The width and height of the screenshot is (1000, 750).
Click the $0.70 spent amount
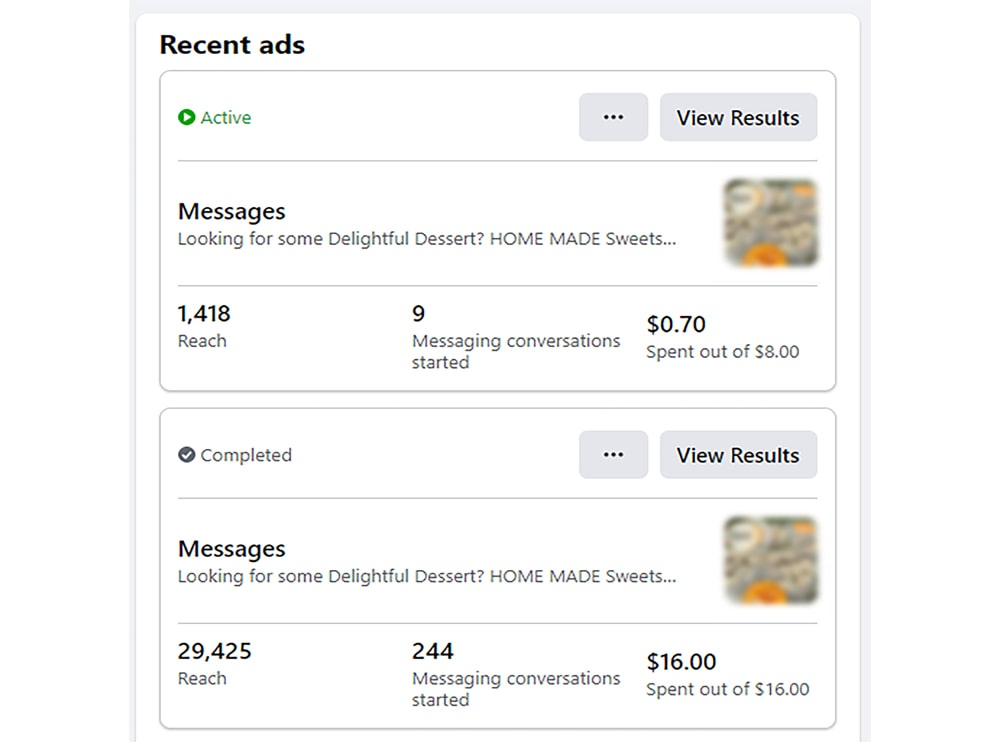click(x=676, y=325)
